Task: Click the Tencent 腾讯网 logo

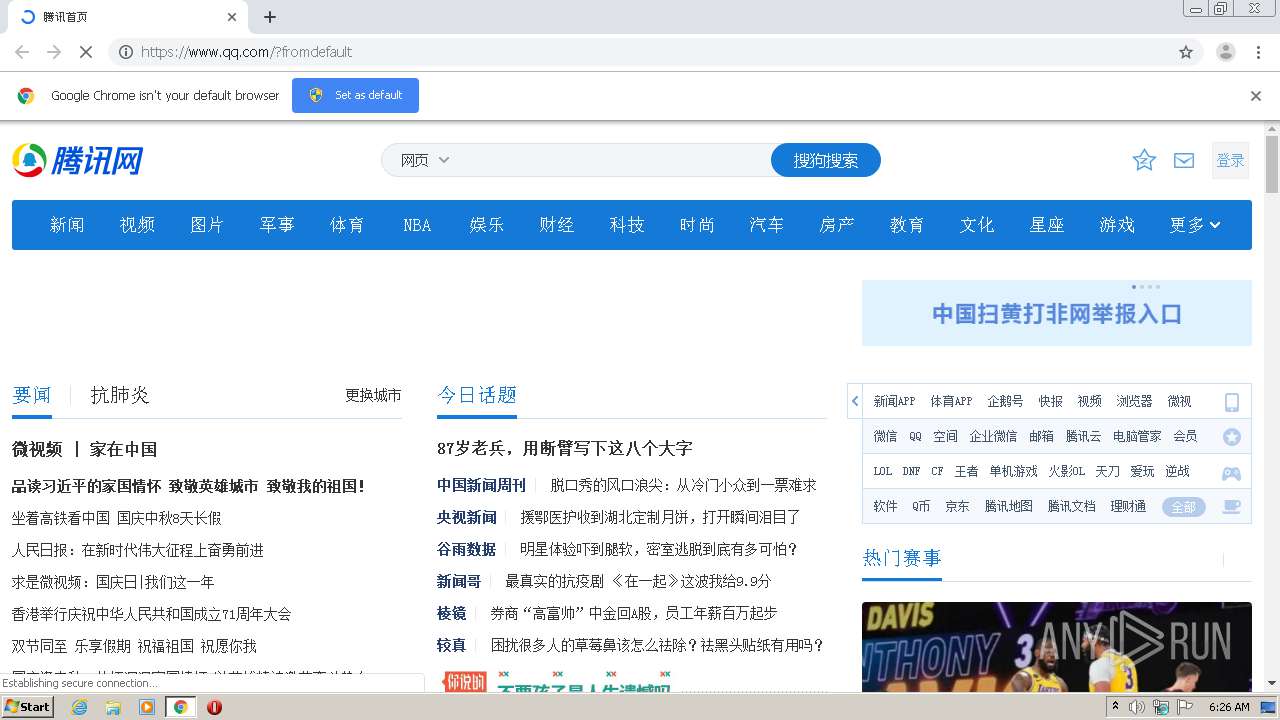Action: [x=78, y=160]
